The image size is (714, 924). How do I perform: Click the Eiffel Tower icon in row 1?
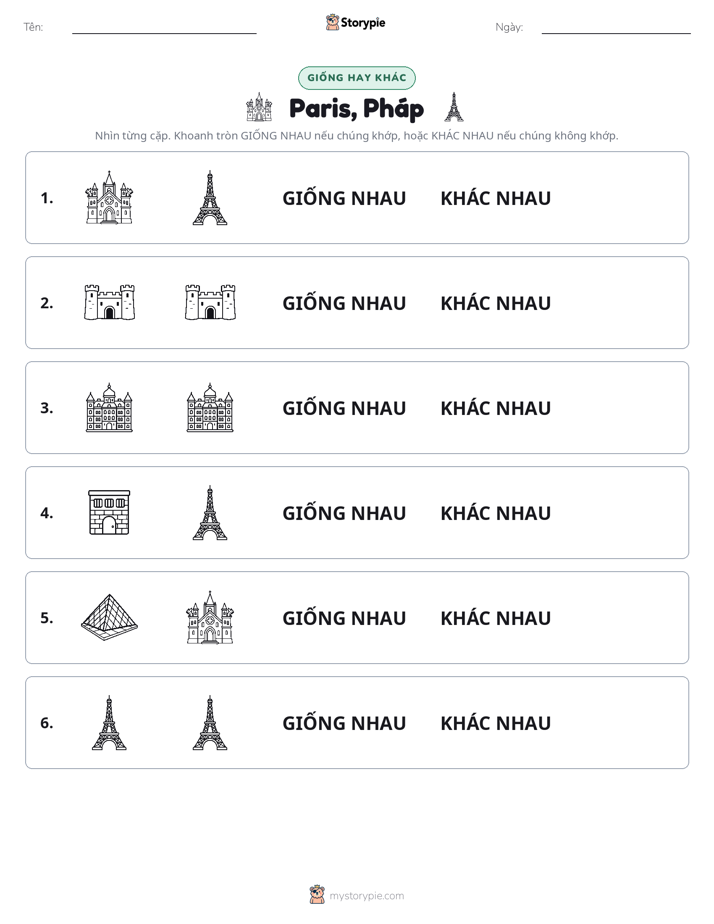pyautogui.click(x=210, y=197)
